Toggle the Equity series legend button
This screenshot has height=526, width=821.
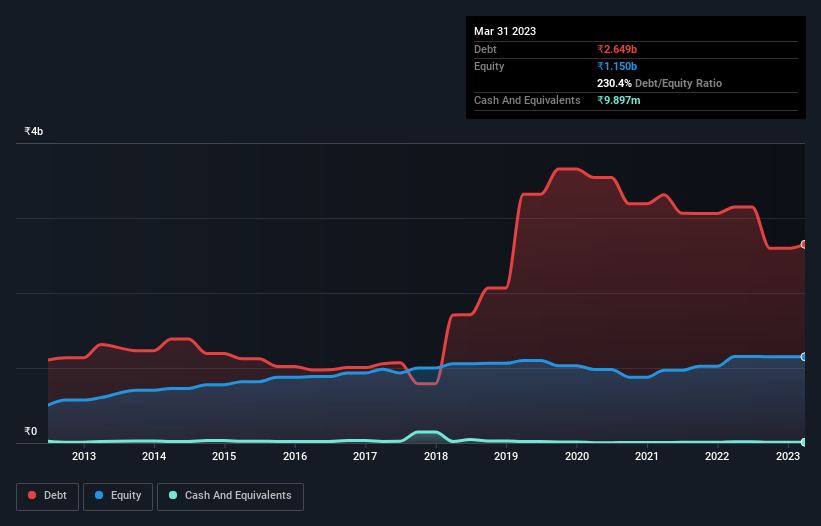(x=118, y=496)
